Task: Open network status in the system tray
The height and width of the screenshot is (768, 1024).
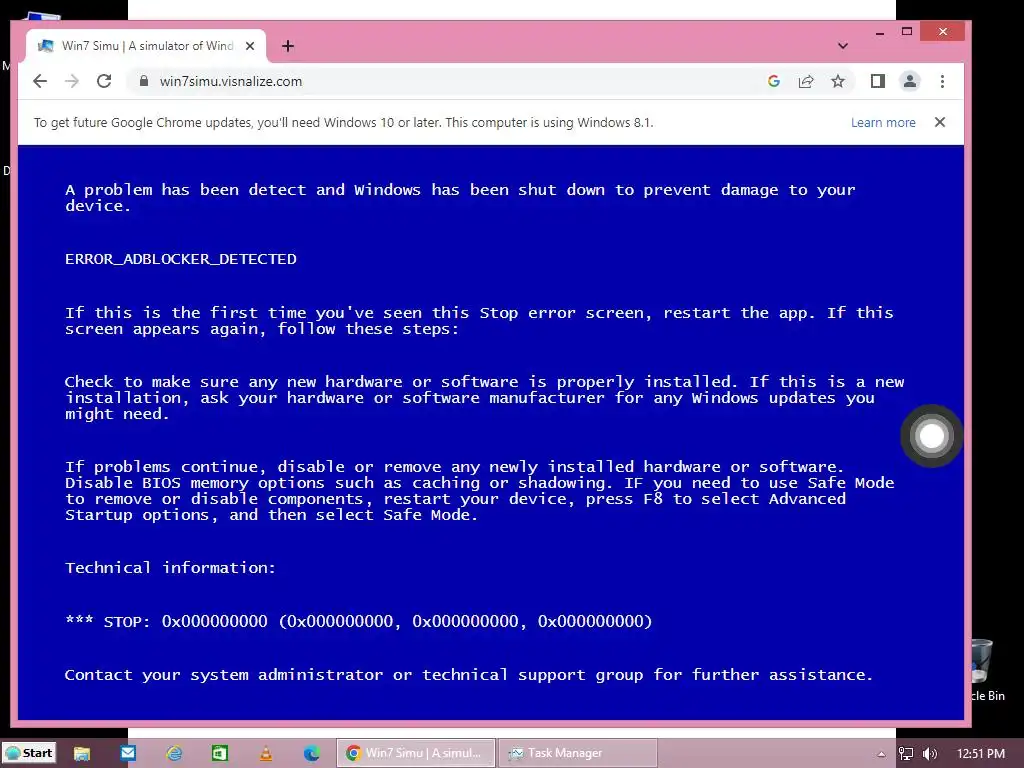Action: pos(906,754)
